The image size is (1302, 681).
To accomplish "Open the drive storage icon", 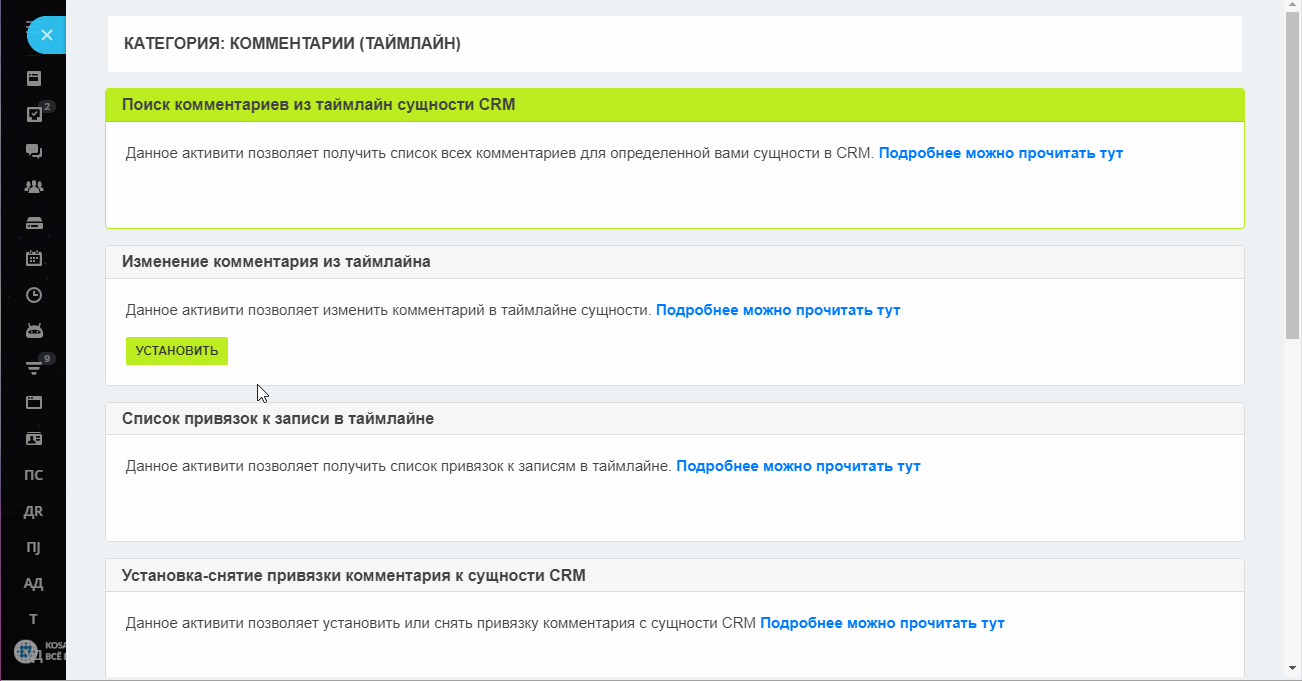I will 34,222.
